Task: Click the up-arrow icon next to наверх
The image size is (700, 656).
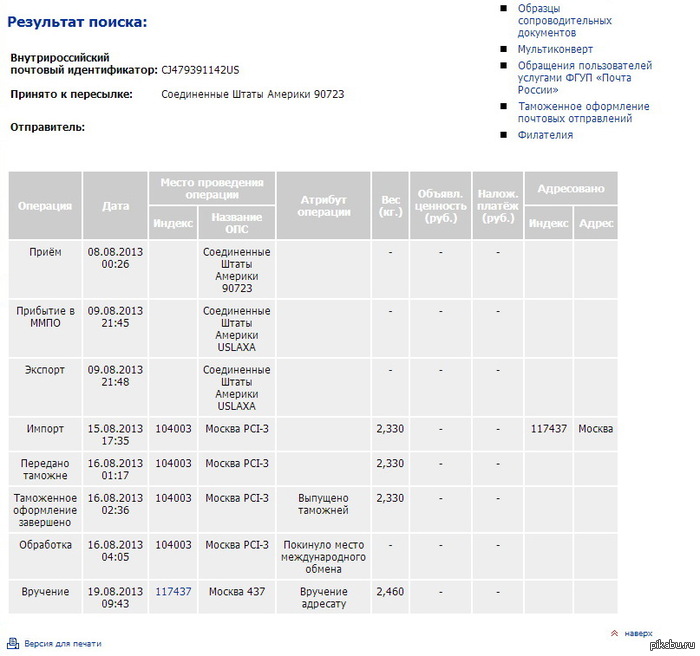Action: (614, 633)
